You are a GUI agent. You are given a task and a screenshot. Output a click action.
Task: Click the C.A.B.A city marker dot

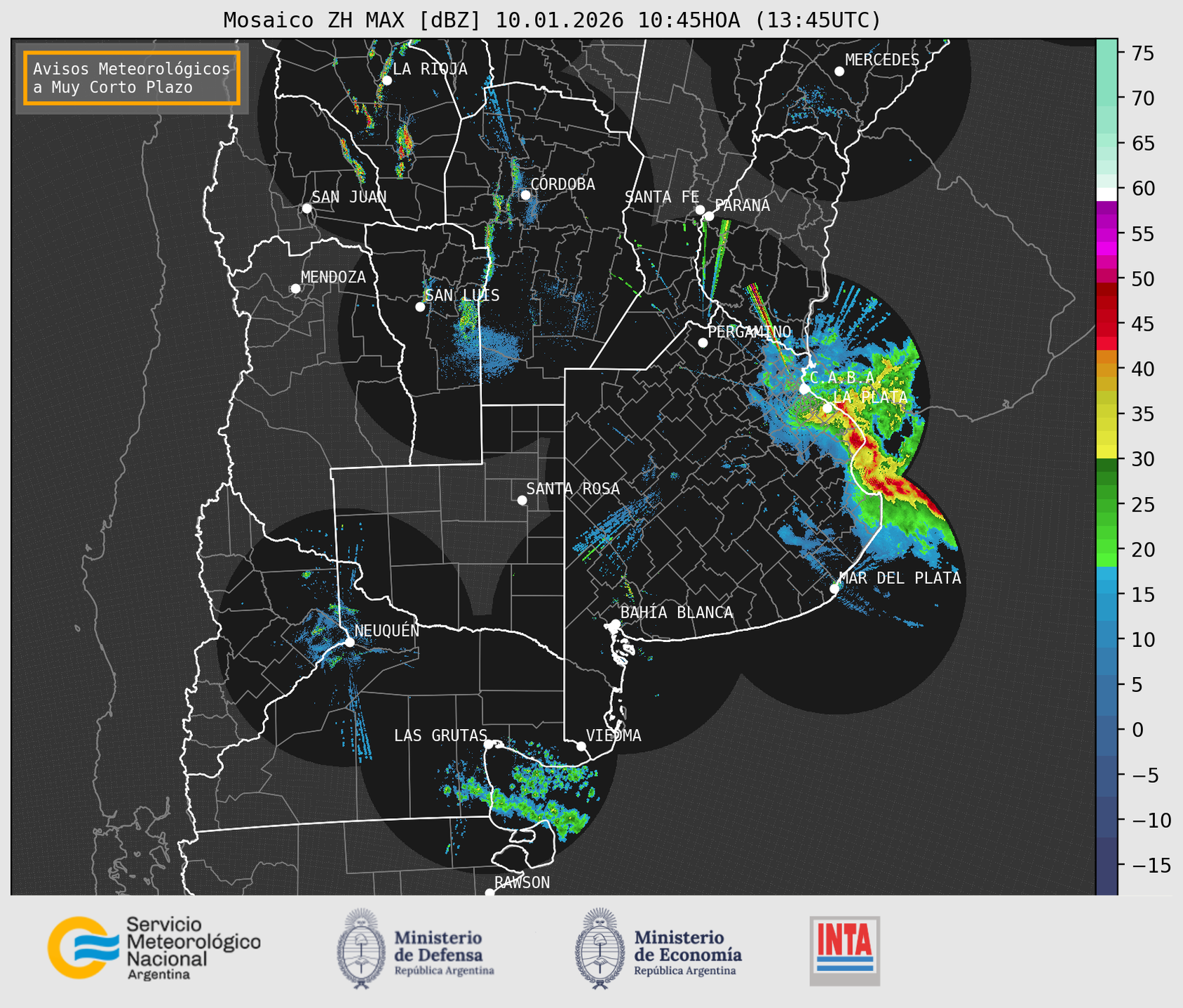click(x=804, y=389)
